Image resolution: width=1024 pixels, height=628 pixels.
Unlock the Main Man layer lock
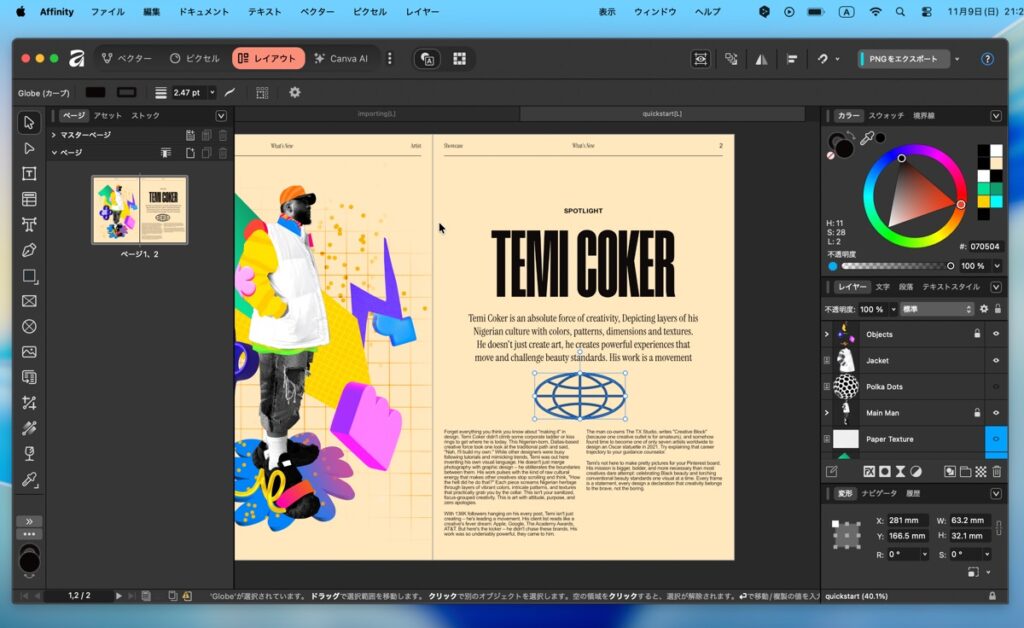pos(977,412)
